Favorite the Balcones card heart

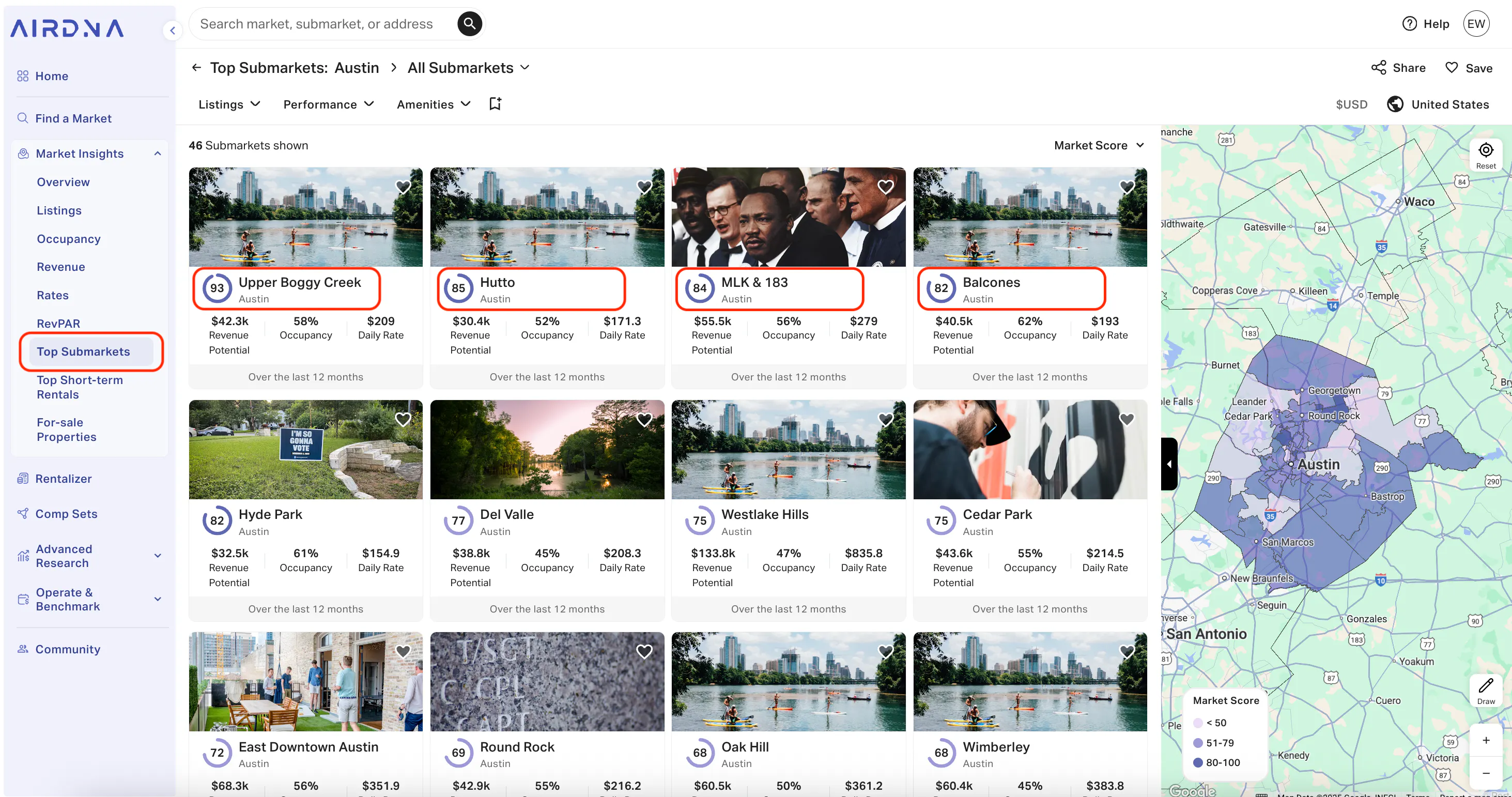1127,187
